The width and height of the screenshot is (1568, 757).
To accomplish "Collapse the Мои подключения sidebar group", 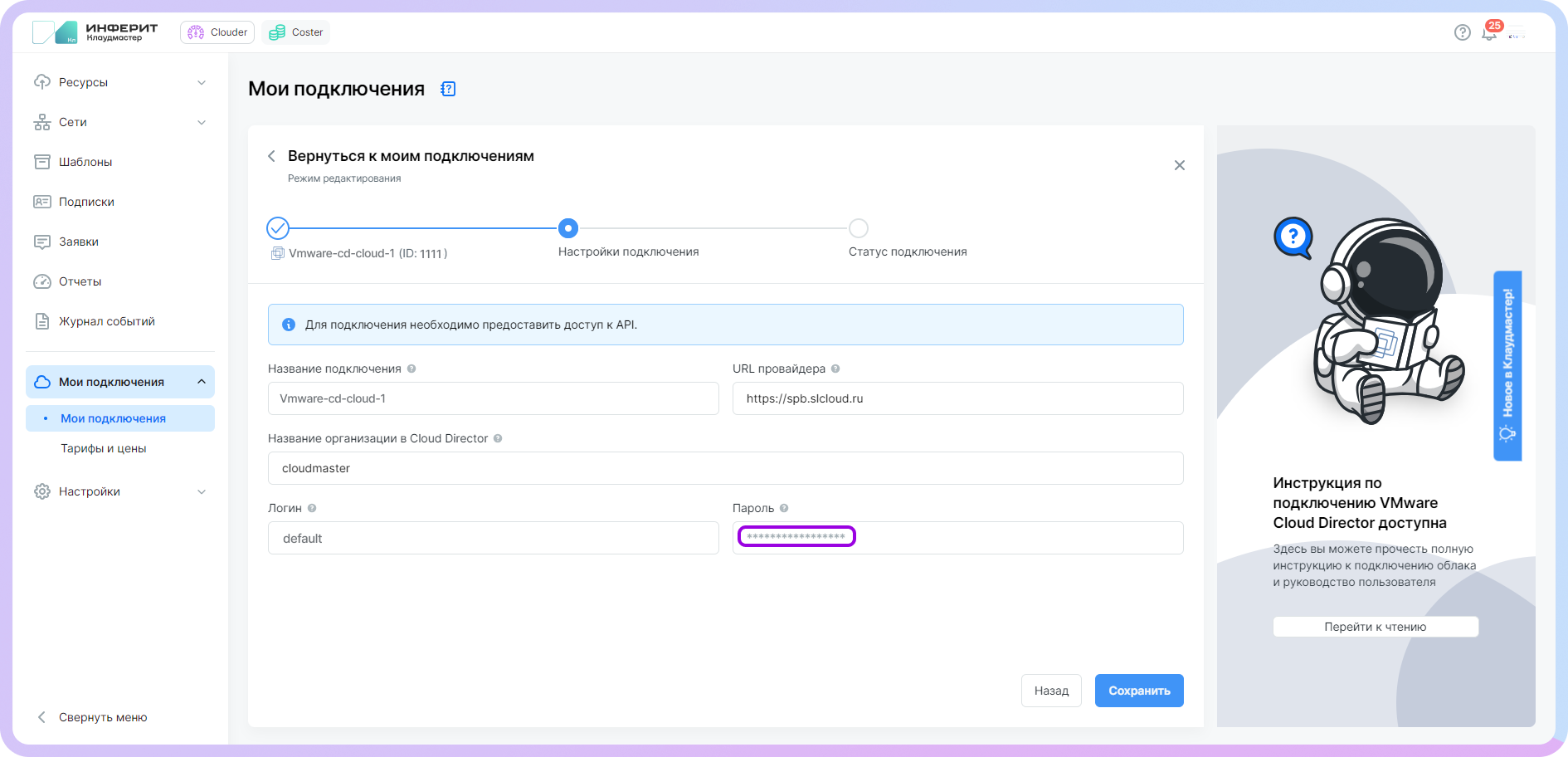I will click(x=202, y=382).
